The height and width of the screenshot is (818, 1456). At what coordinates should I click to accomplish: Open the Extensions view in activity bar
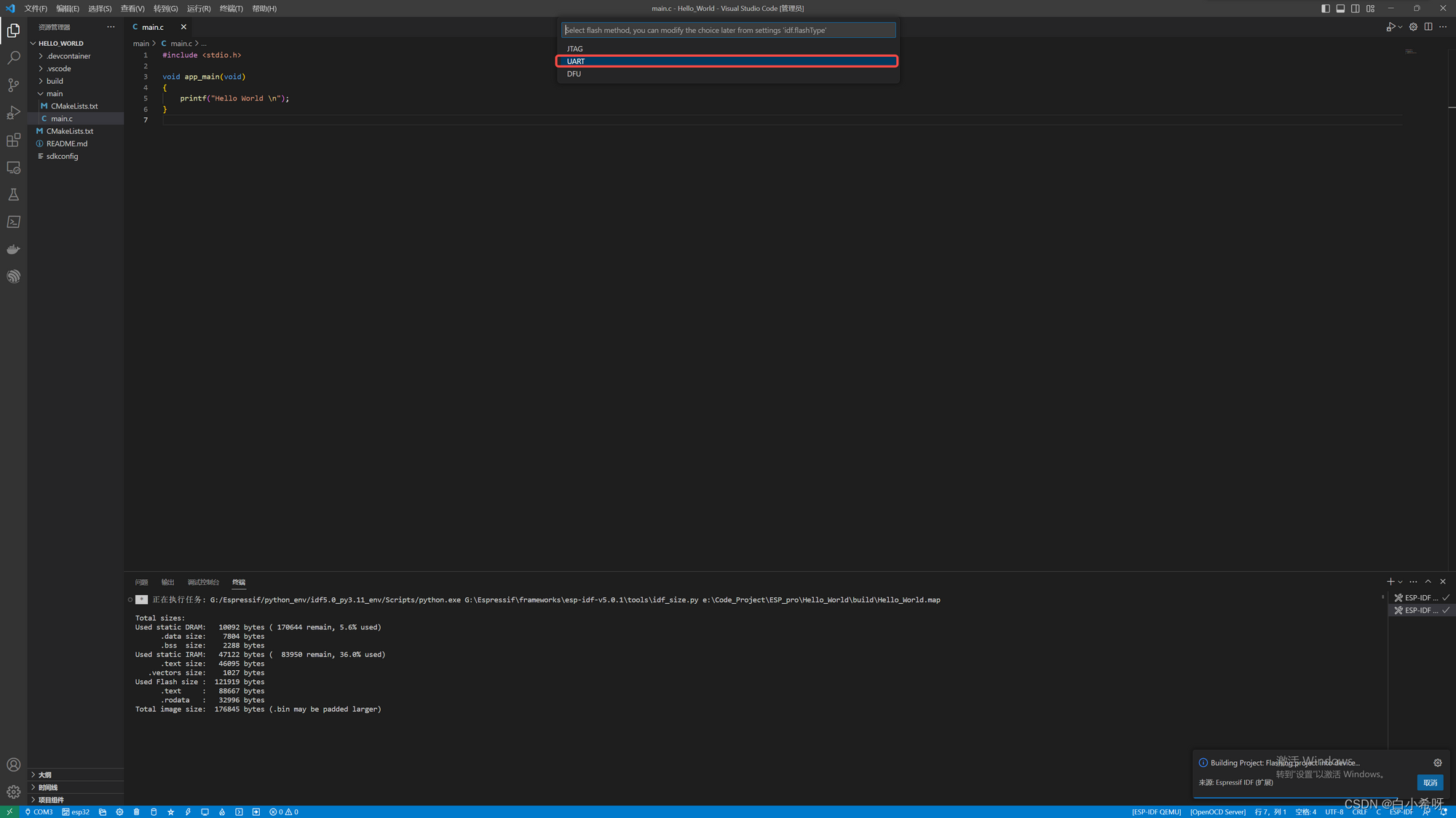point(13,140)
